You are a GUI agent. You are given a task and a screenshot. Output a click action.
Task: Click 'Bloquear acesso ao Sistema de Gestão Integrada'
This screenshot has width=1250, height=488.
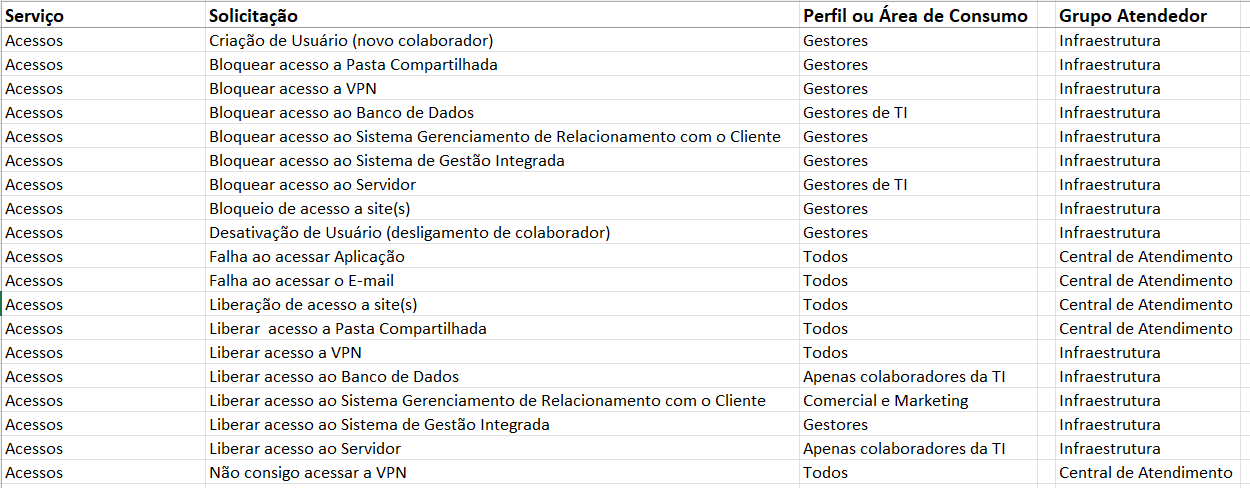coord(387,161)
